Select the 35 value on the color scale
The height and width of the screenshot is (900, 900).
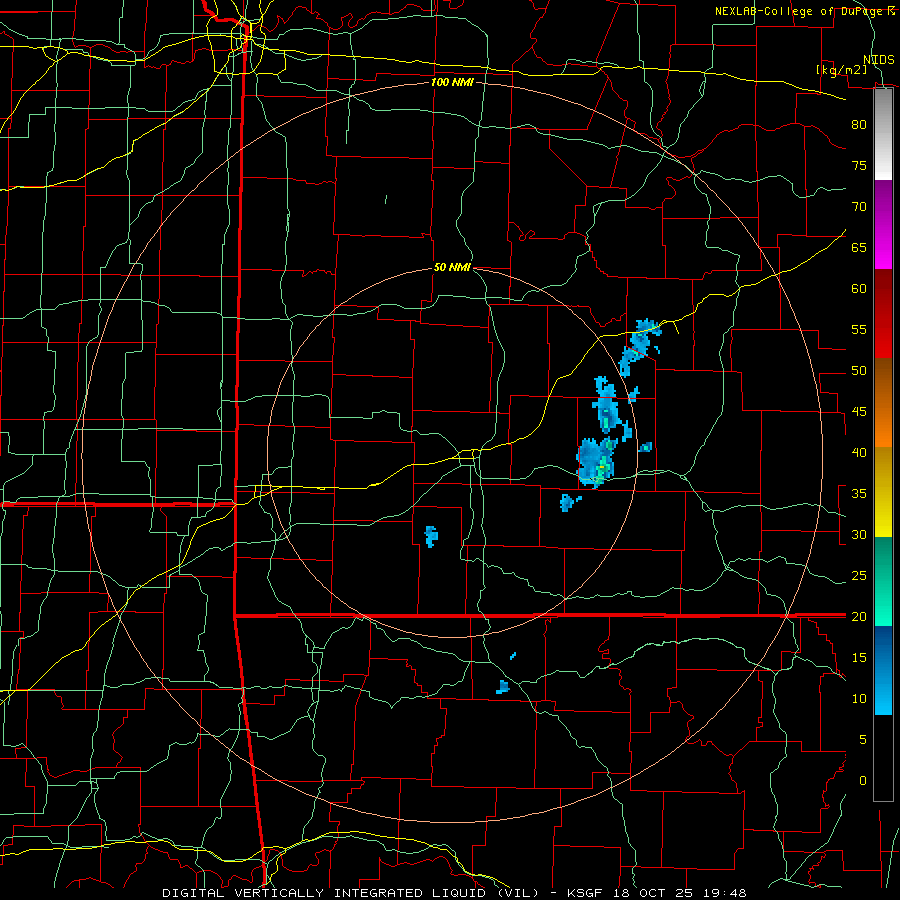click(859, 494)
